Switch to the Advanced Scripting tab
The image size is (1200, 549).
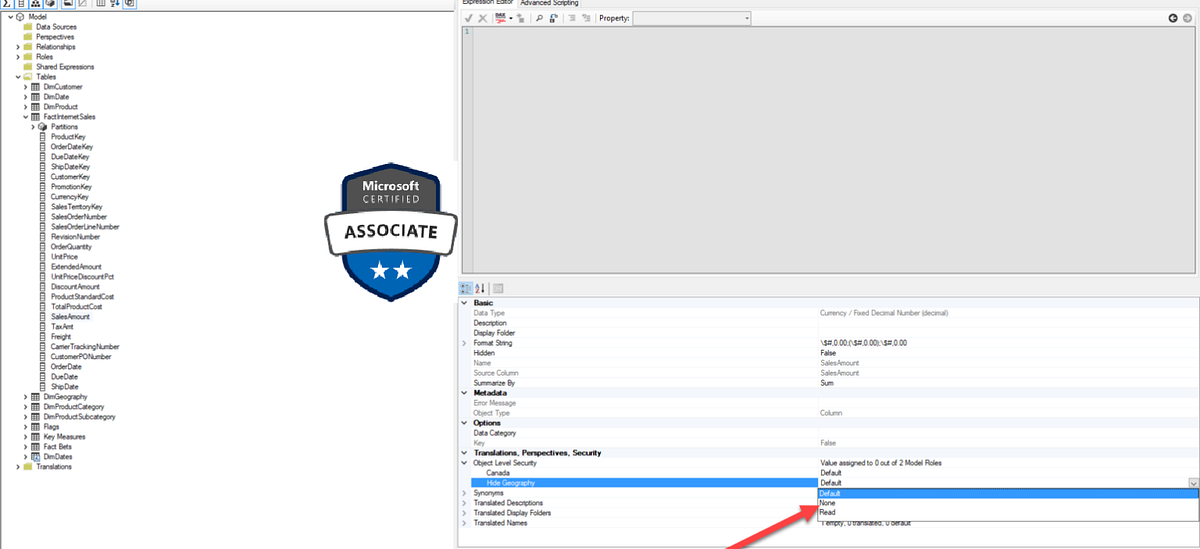pyautogui.click(x=550, y=3)
